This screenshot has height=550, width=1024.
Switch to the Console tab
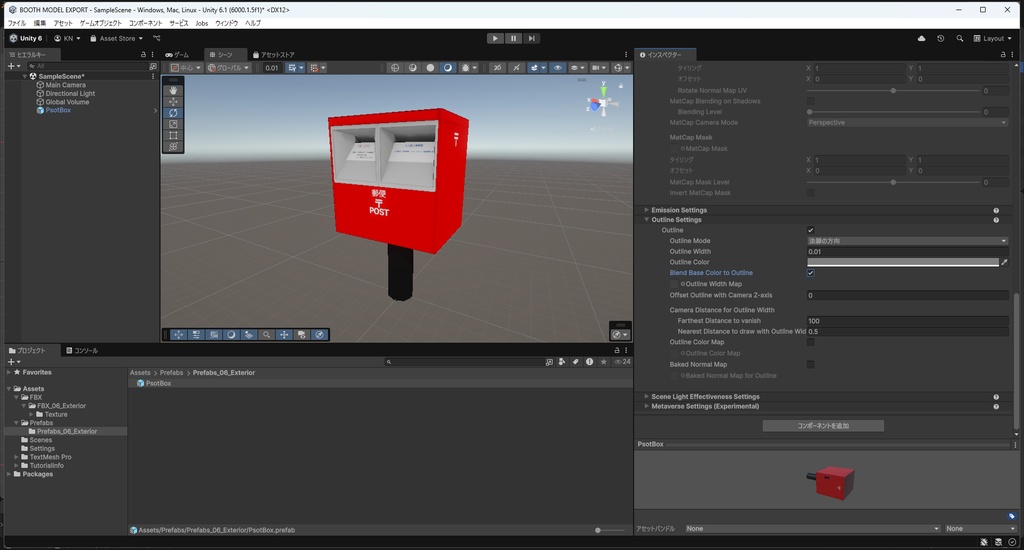tap(82, 351)
